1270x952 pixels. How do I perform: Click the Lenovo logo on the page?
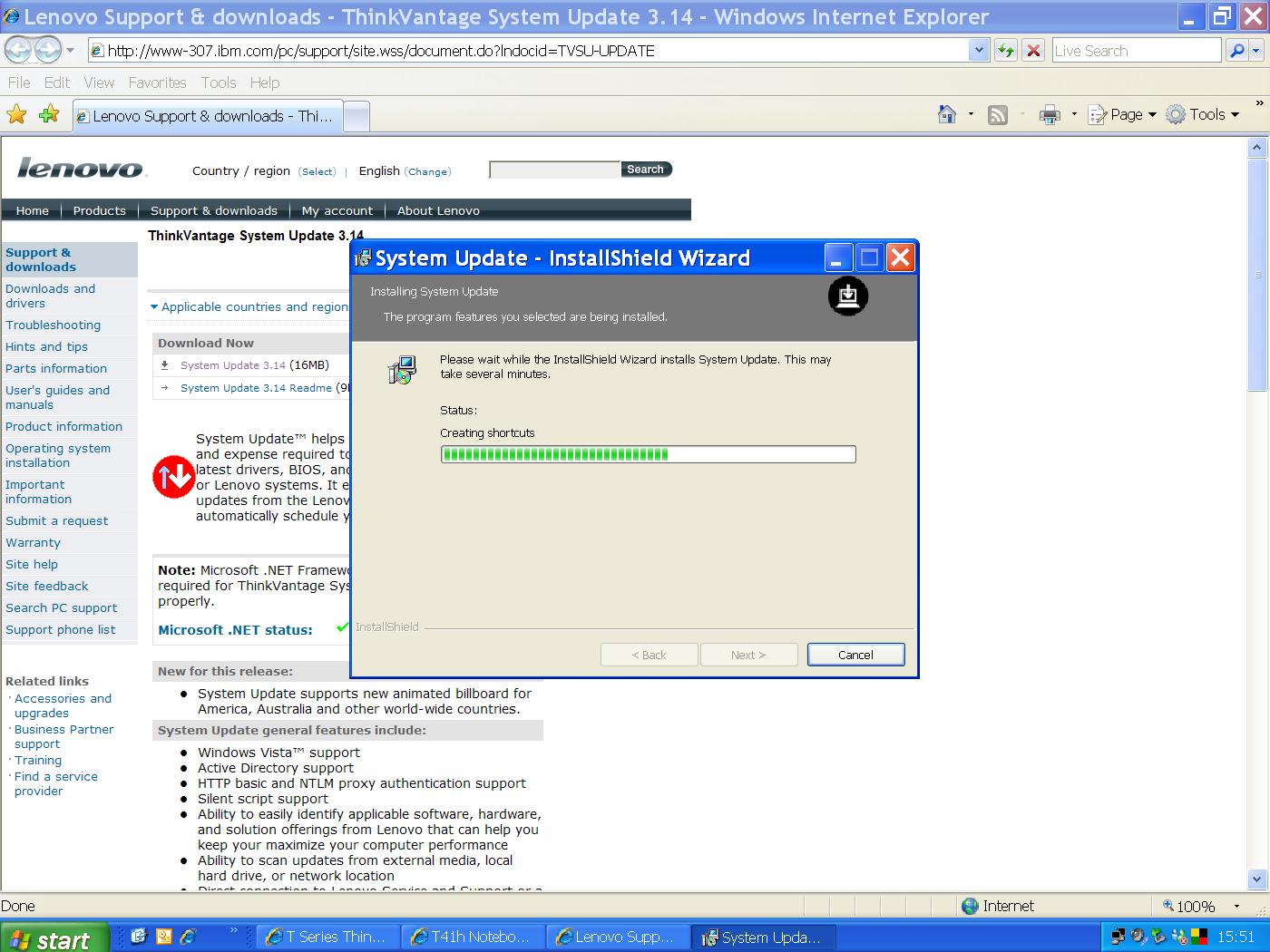[x=82, y=169]
